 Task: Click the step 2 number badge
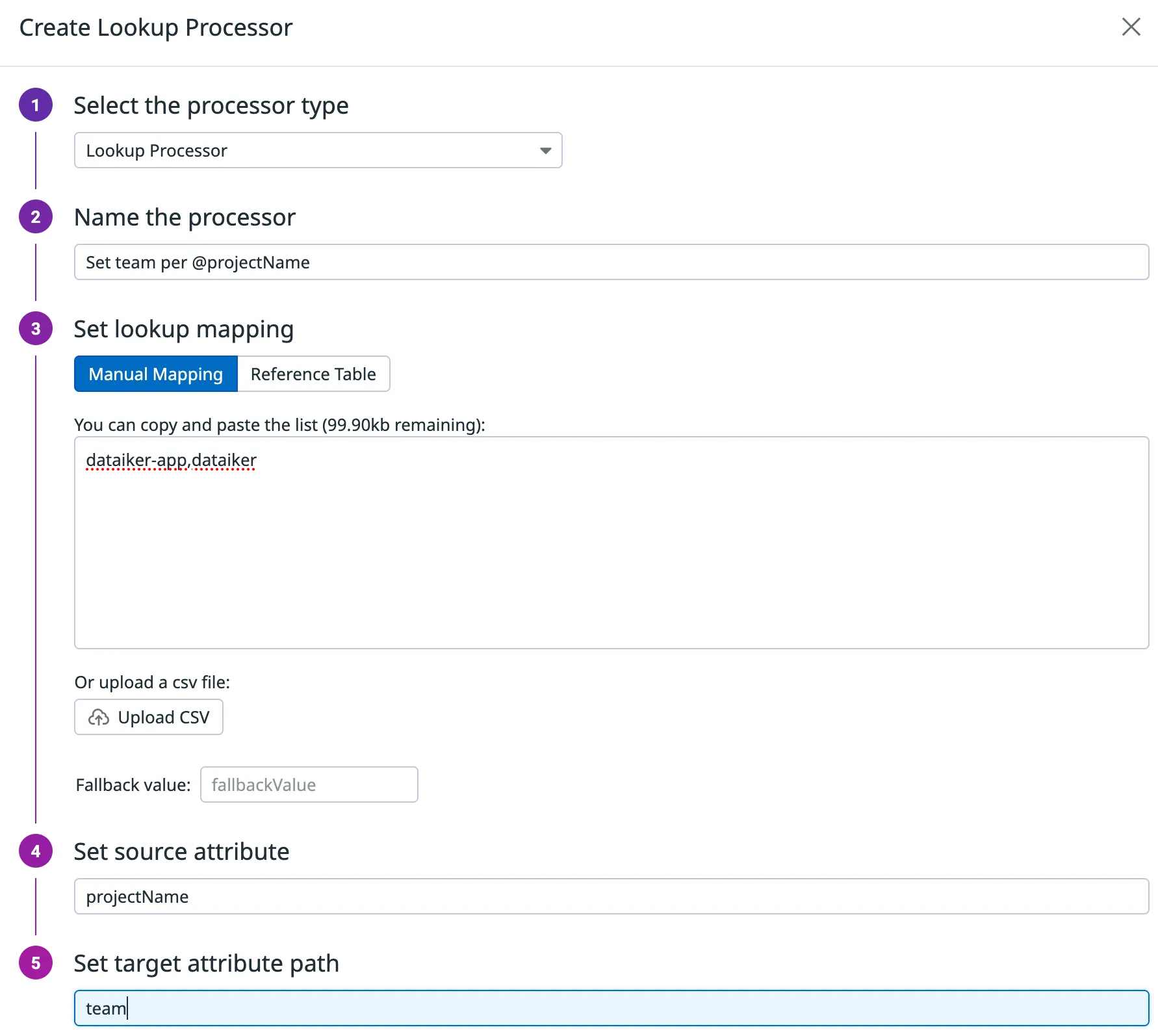36,217
